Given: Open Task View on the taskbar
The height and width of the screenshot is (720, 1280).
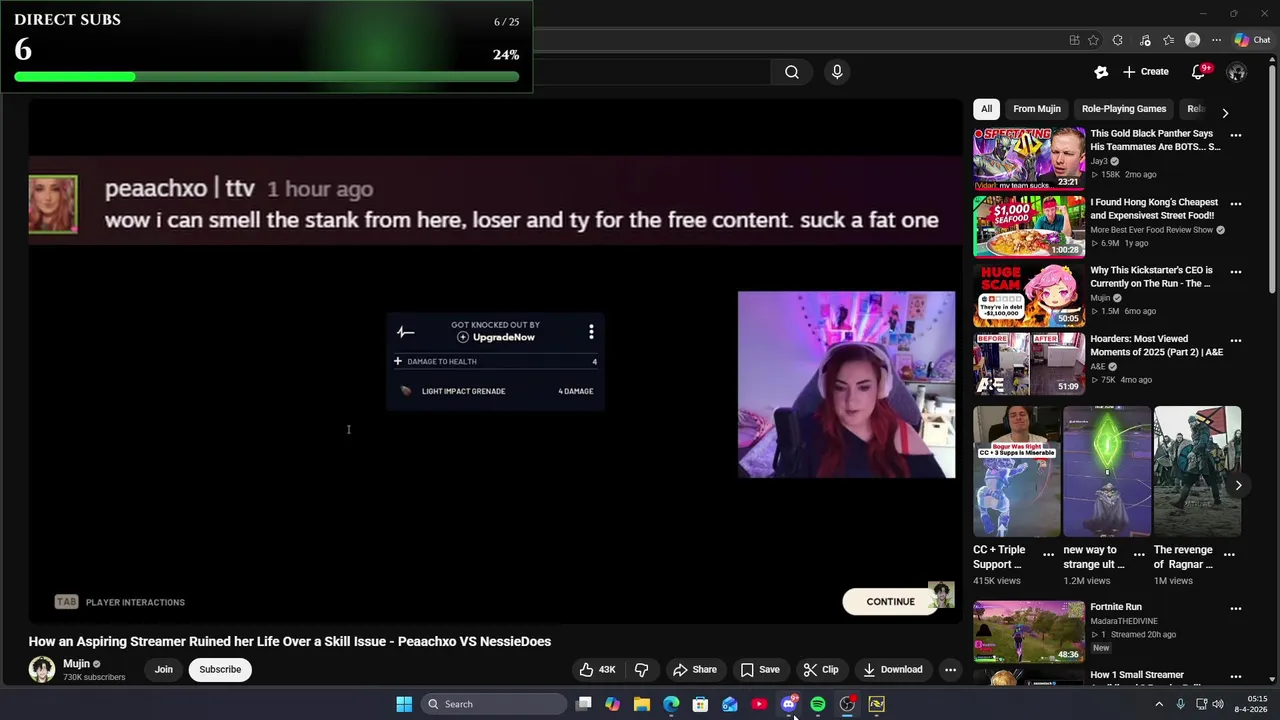Looking at the screenshot, I should [584, 704].
